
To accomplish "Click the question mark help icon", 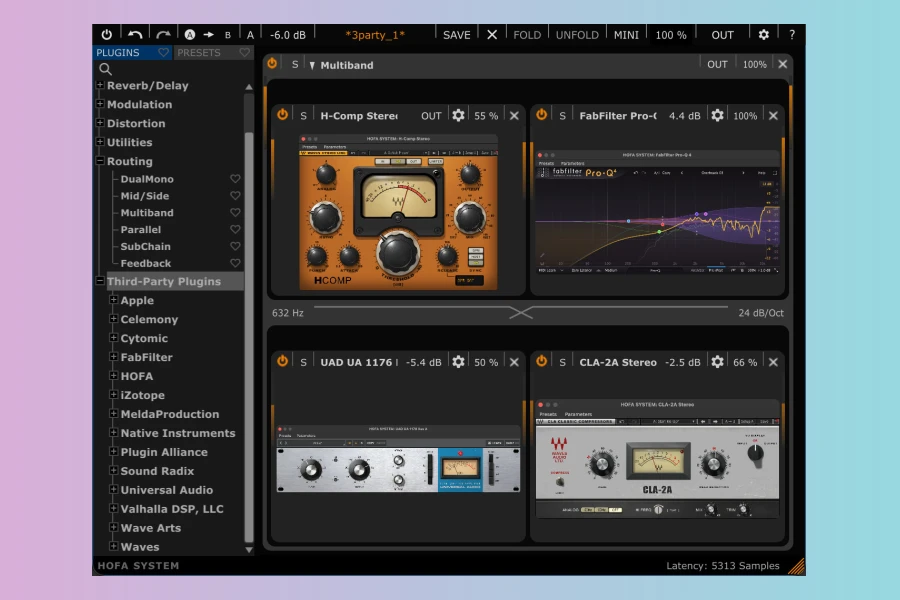I will pyautogui.click(x=792, y=34).
